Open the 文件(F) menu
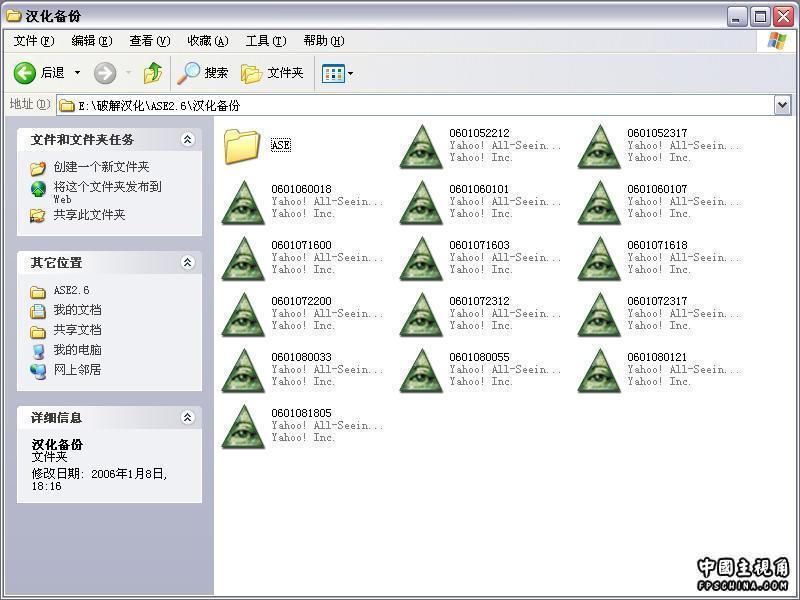The width and height of the screenshot is (800, 600). [34, 41]
